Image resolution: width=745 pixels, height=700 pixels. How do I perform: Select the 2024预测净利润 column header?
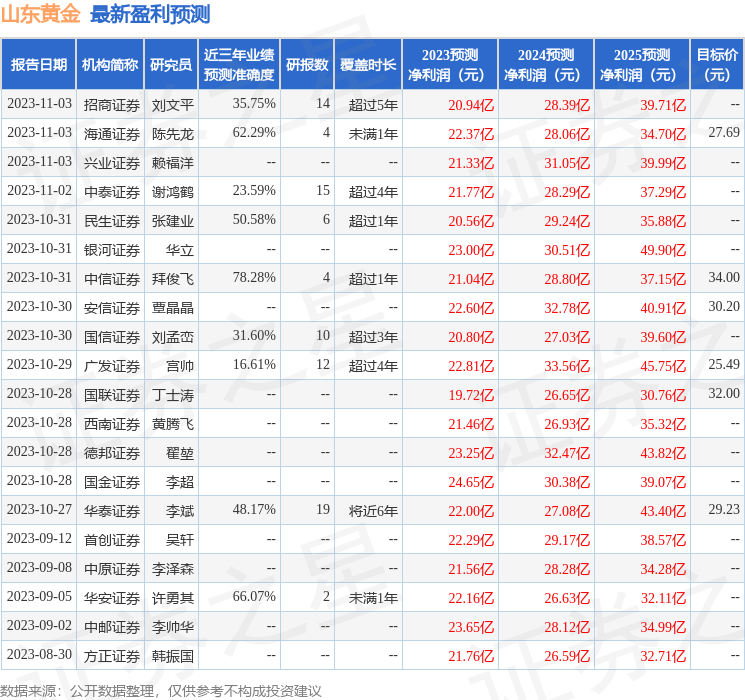[546, 65]
